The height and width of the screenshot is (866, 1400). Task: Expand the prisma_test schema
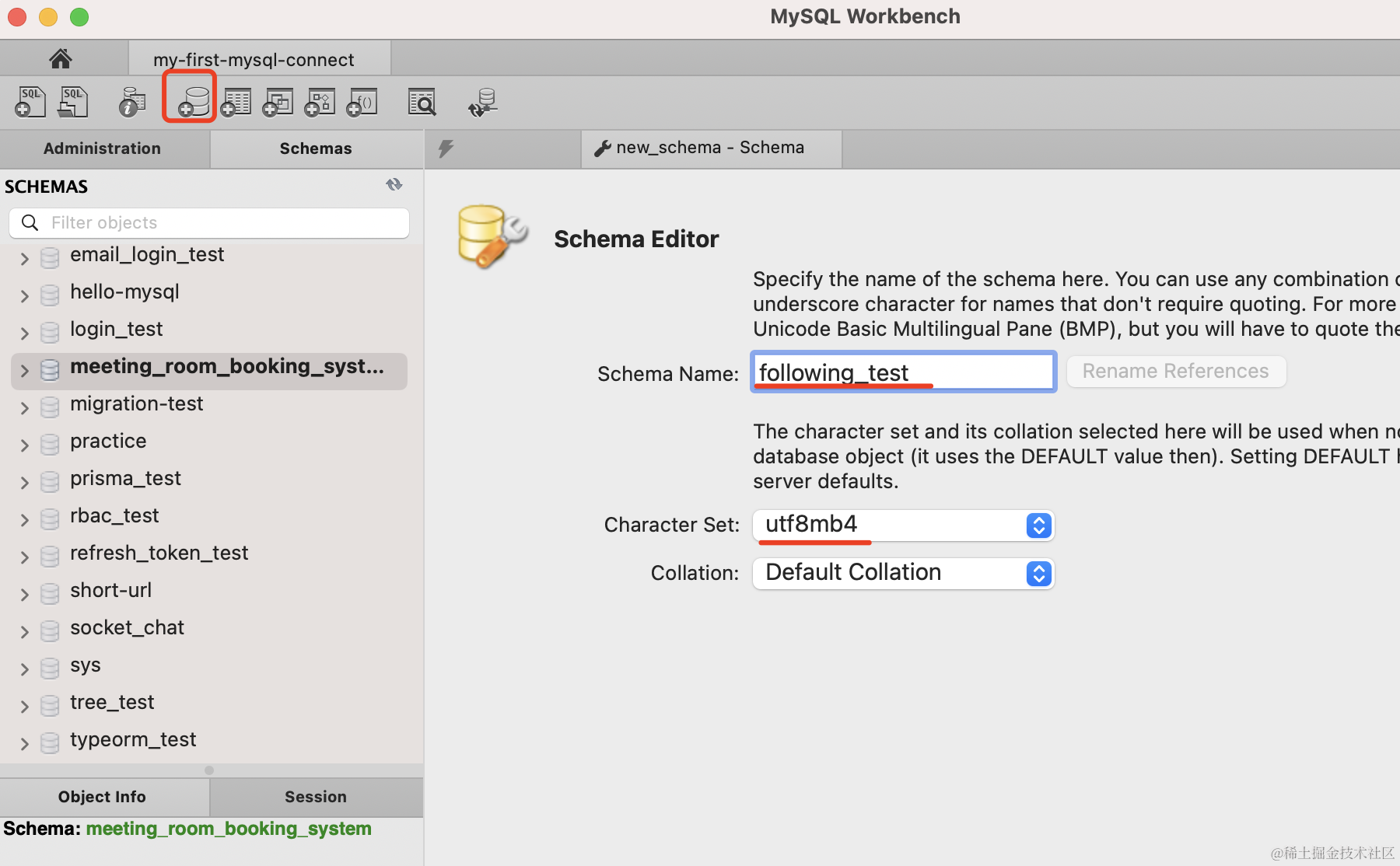pos(24,482)
